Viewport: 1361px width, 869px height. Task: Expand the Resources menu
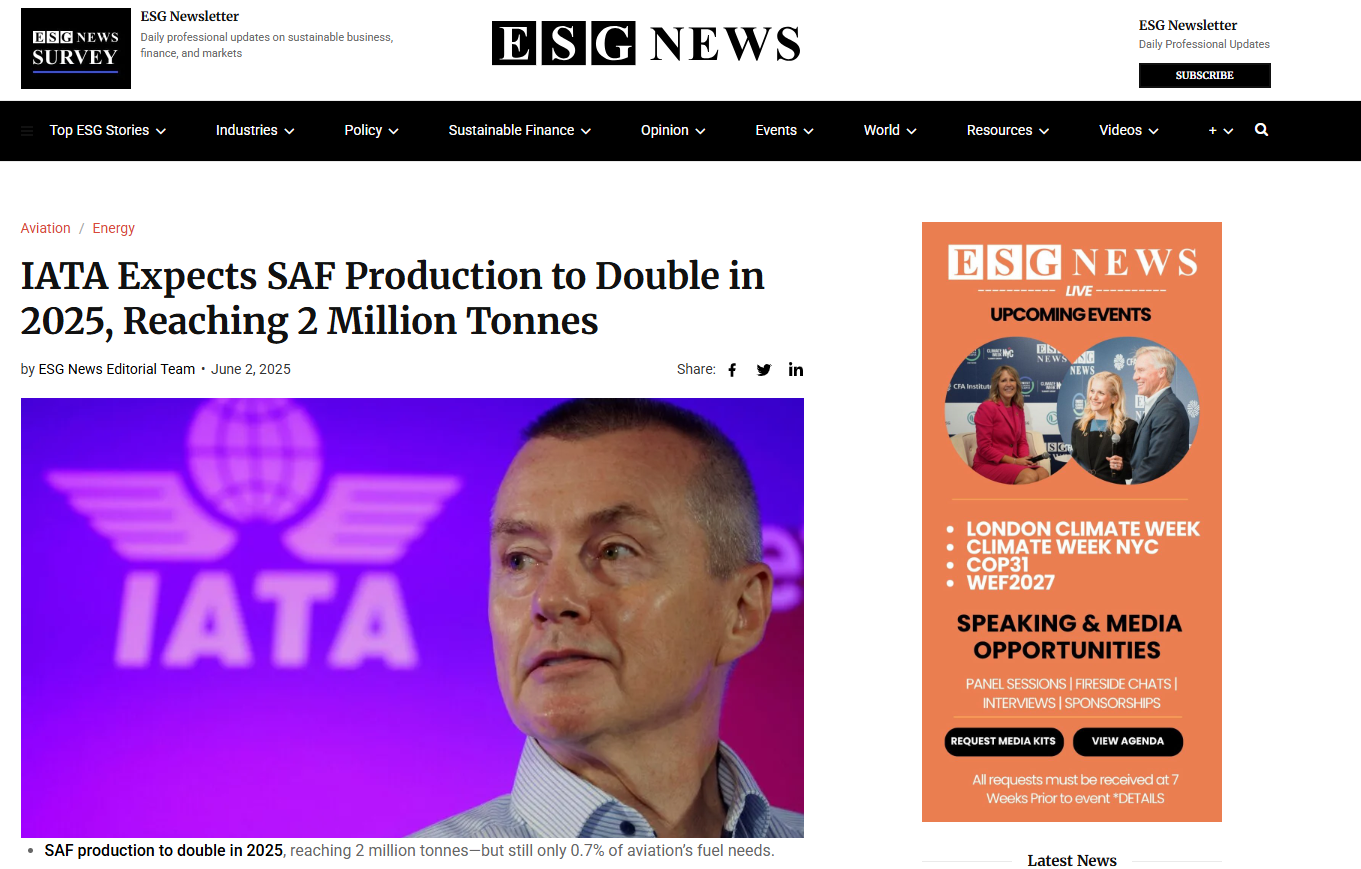click(1008, 130)
